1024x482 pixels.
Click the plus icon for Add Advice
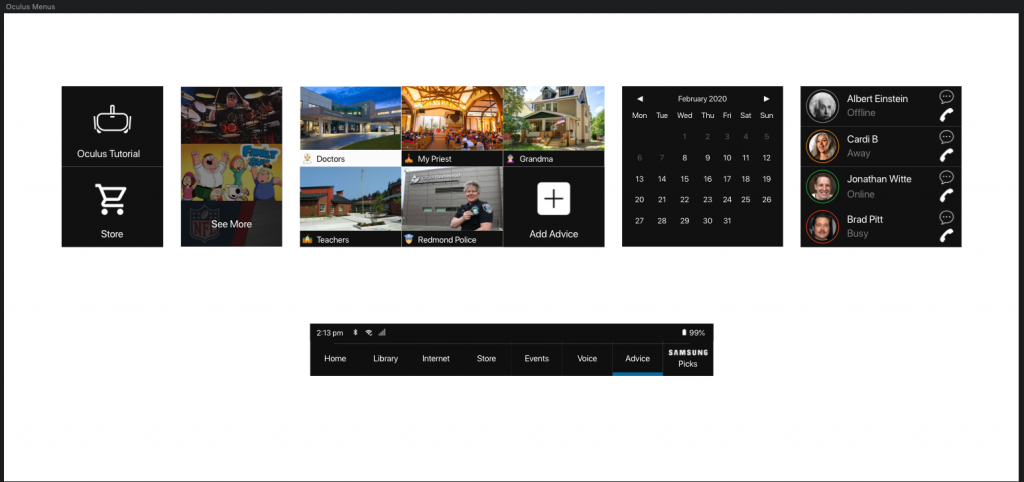pos(554,199)
